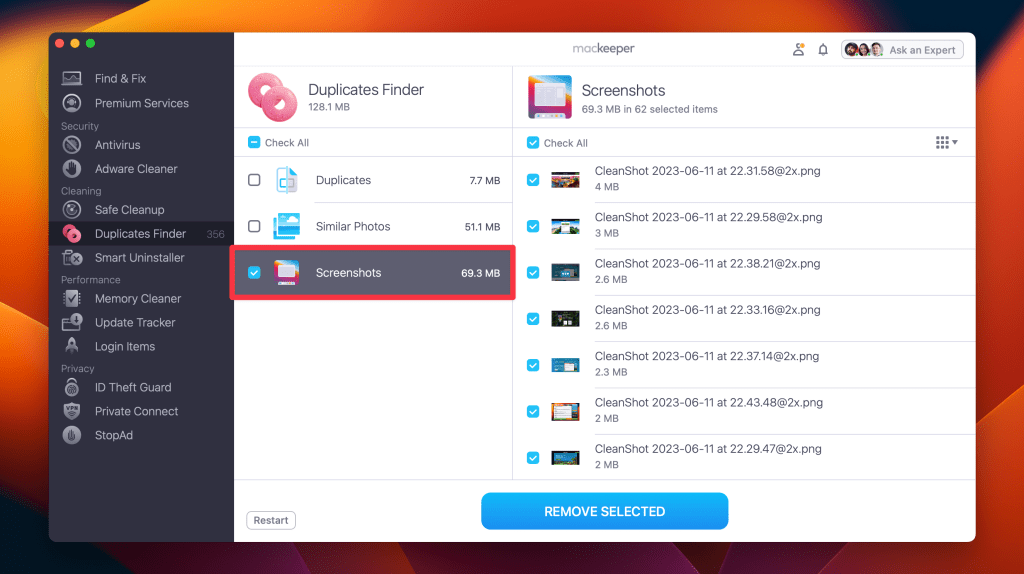The image size is (1024, 574).
Task: Check the Similar Photos checkbox
Action: pos(254,227)
